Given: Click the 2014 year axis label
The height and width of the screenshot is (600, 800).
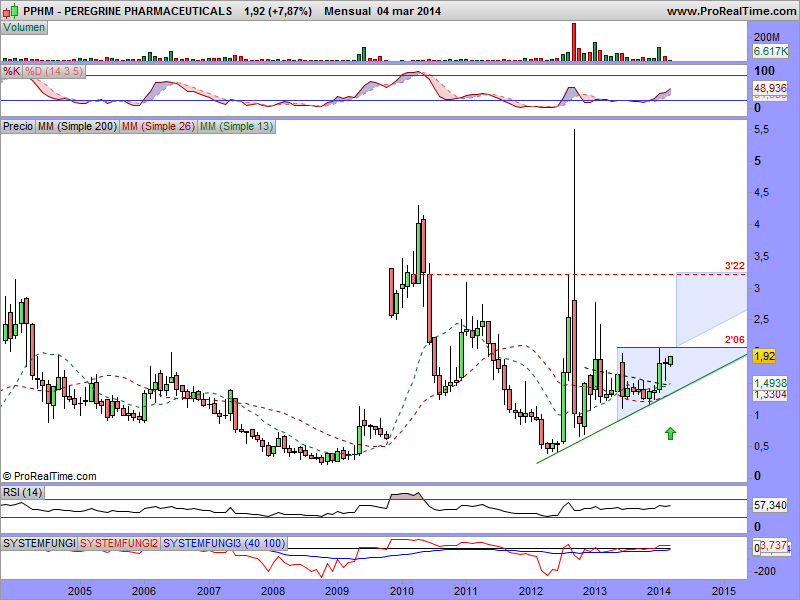Looking at the screenshot, I should tap(659, 591).
